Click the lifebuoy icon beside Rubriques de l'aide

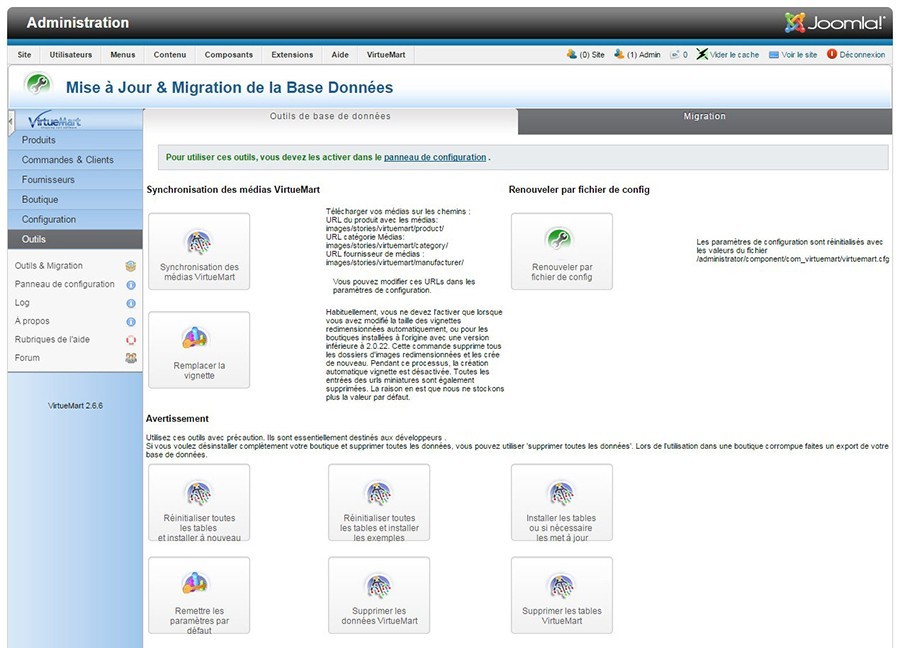point(131,340)
